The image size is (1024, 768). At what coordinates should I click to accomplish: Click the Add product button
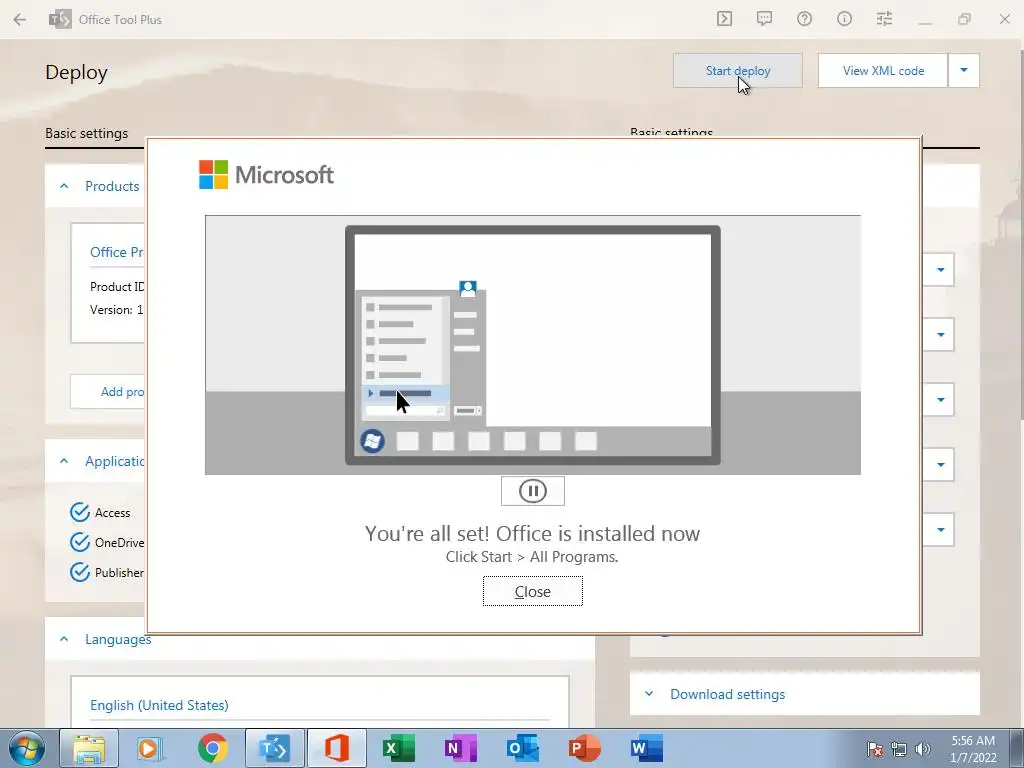(108, 392)
